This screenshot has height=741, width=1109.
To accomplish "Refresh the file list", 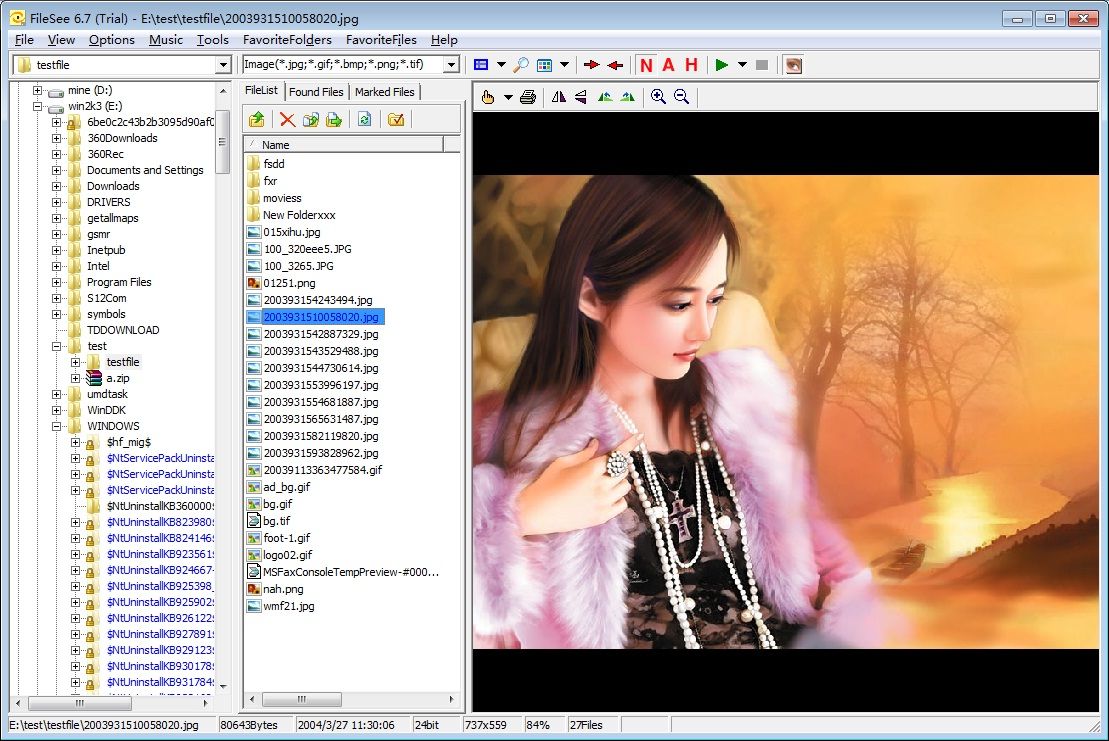I will tap(365, 119).
